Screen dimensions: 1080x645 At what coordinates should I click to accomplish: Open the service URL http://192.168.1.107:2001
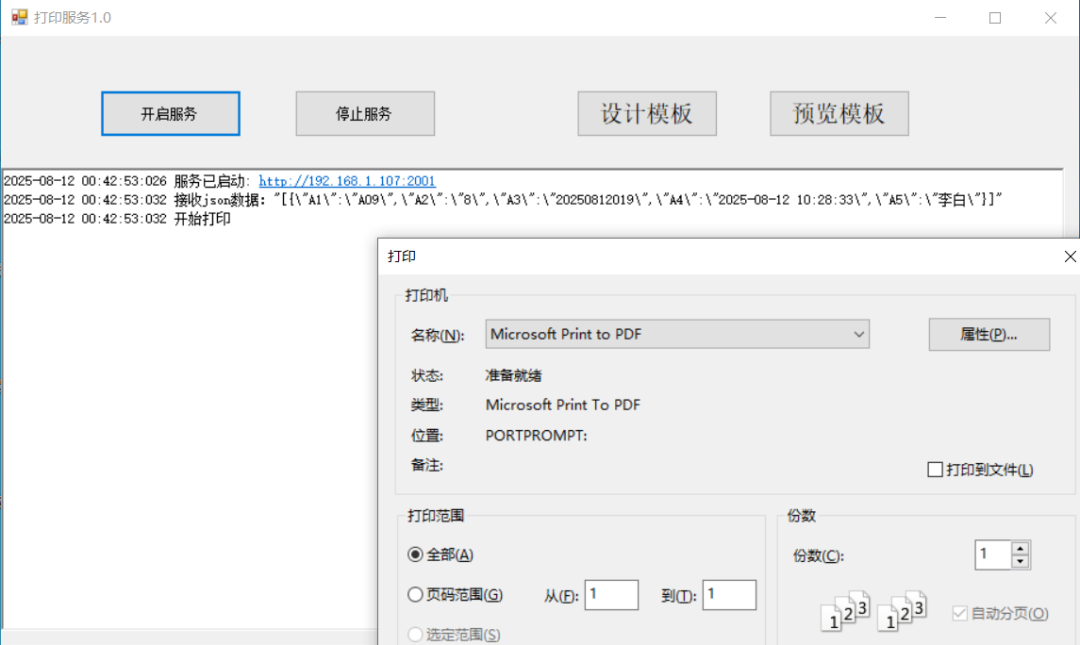(347, 181)
